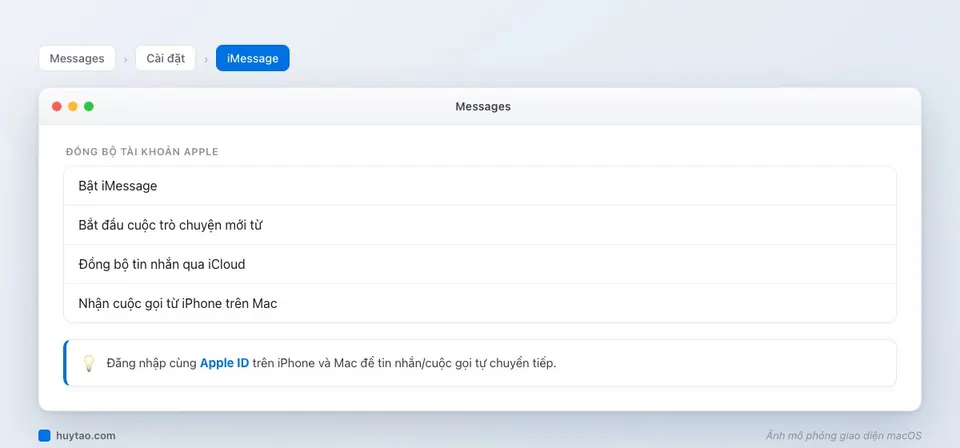Open the Cài đặt breadcrumb
The height and width of the screenshot is (448, 960).
point(165,59)
